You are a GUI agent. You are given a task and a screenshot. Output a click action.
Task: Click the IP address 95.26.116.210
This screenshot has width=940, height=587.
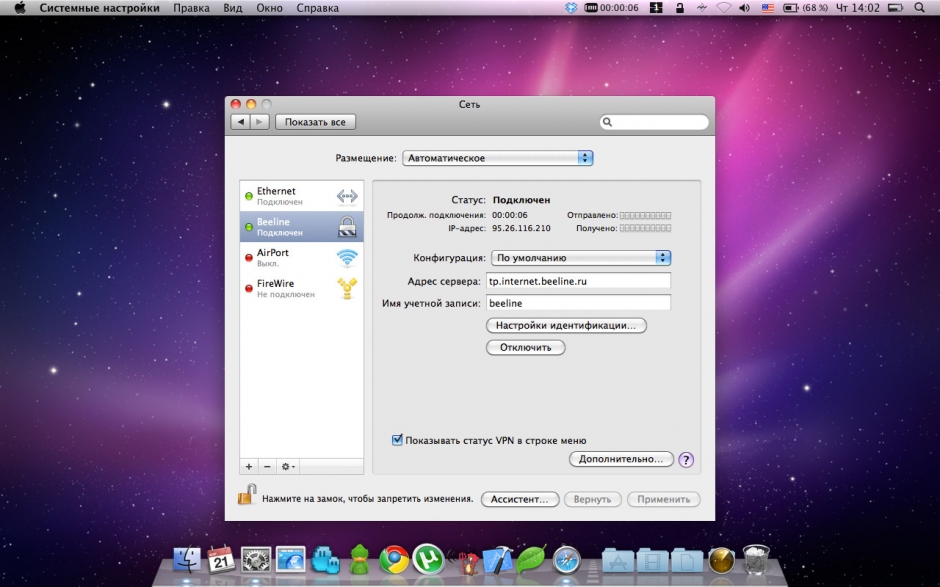[521, 228]
